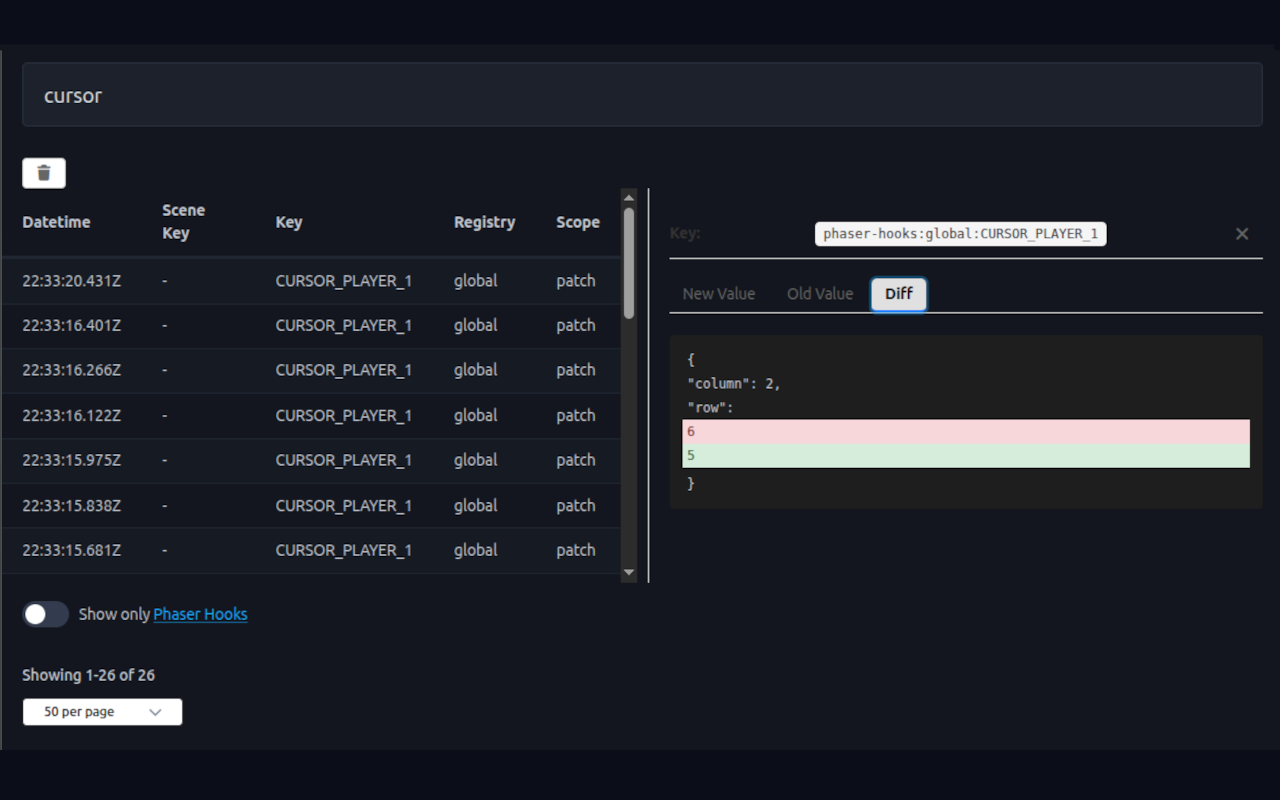The width and height of the screenshot is (1280, 800).
Task: Click the Showing 1-26 of 26 text
Action: [x=88, y=675]
